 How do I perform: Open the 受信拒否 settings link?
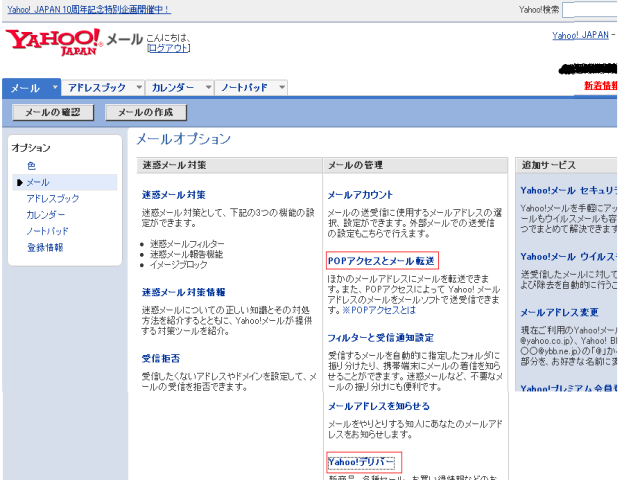point(159,357)
